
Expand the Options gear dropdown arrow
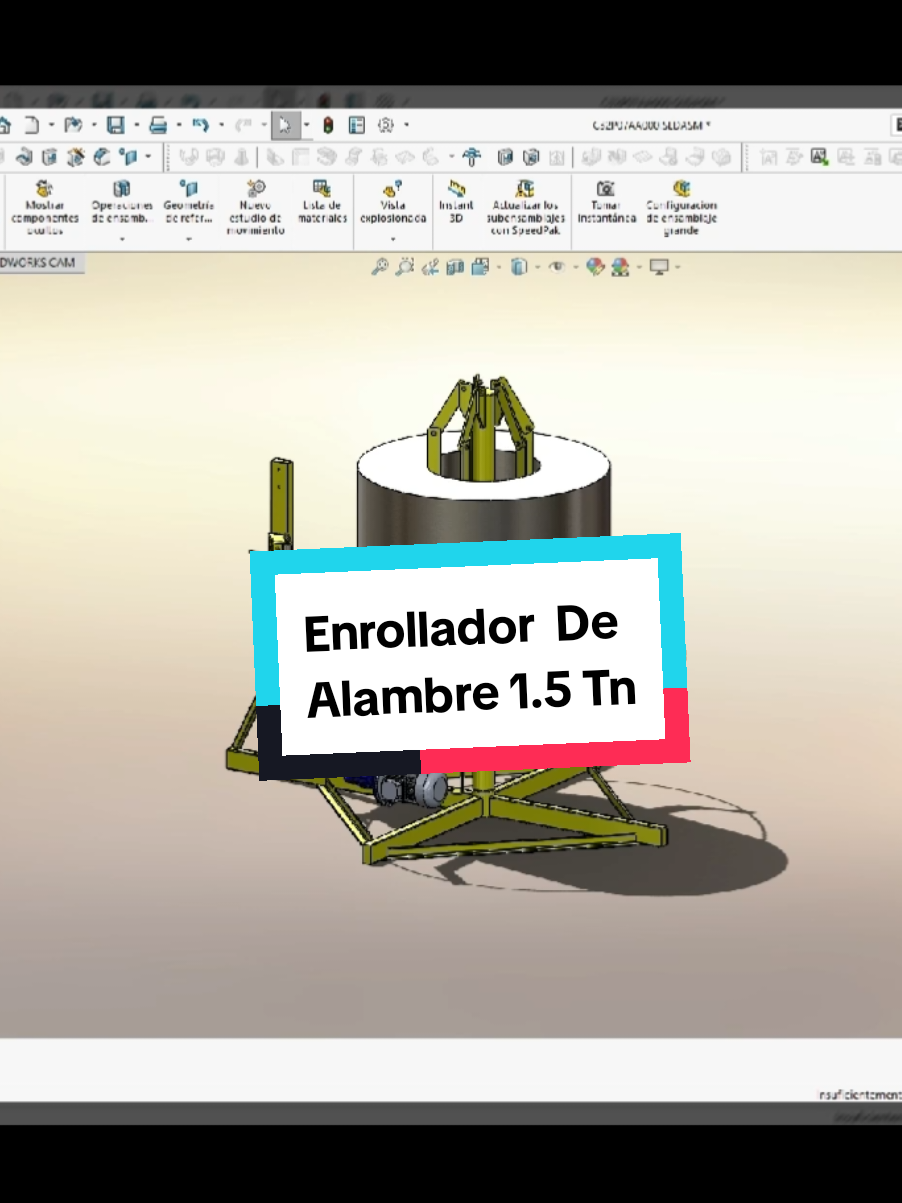click(406, 126)
